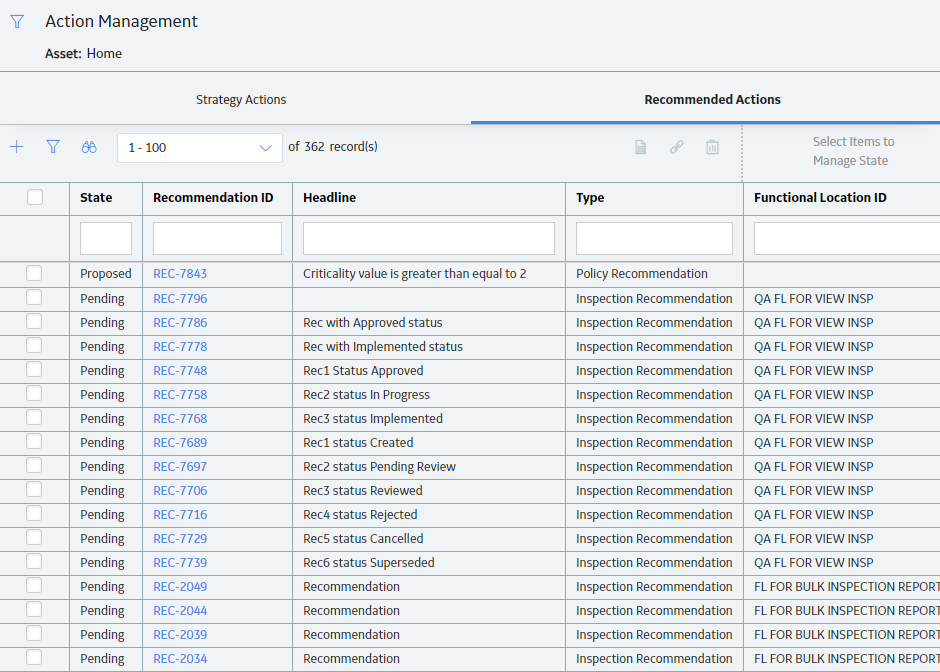This screenshot has height=672, width=940.
Task: Open the grid filter funnel in toolbar
Action: pyautogui.click(x=53, y=147)
